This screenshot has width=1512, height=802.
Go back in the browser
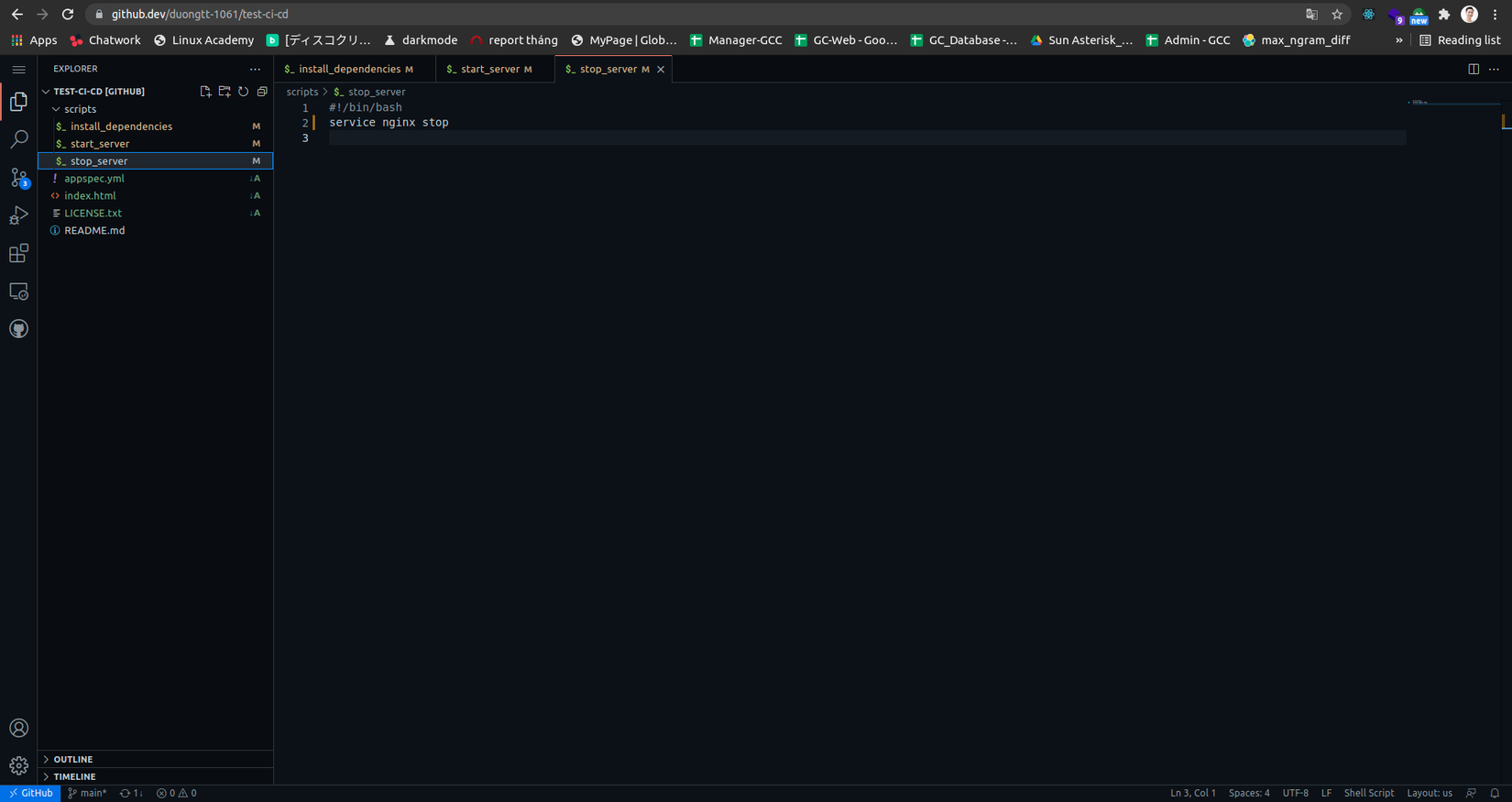pos(17,15)
